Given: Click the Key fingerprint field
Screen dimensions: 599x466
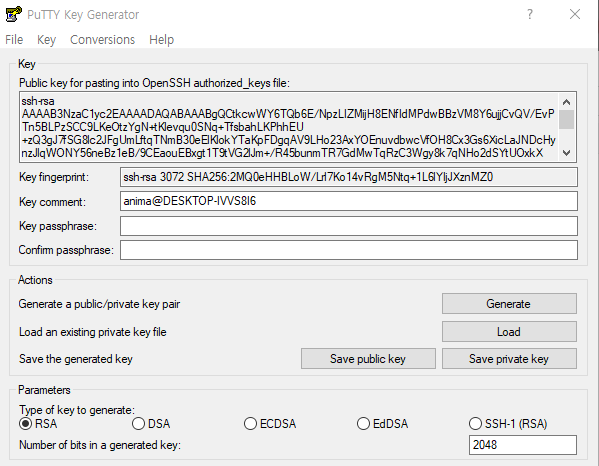Looking at the screenshot, I should tap(348, 177).
